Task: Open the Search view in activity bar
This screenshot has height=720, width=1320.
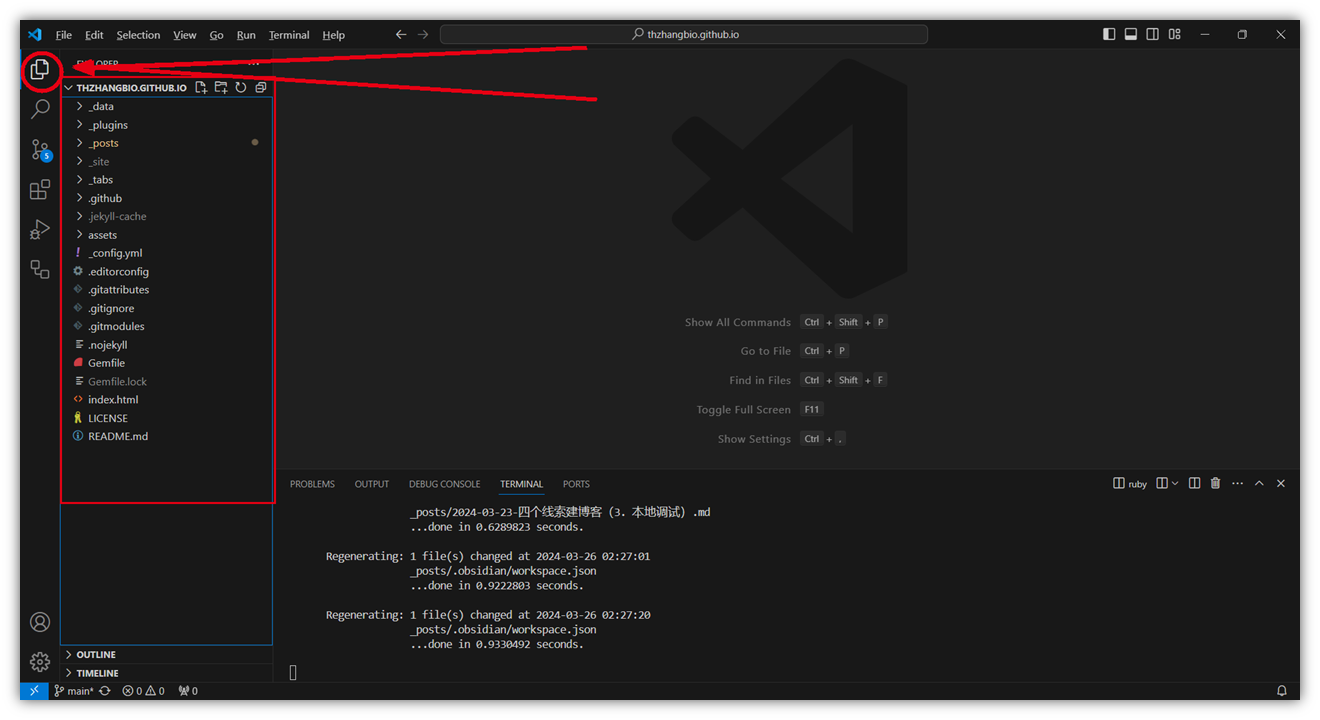Action: (x=40, y=109)
